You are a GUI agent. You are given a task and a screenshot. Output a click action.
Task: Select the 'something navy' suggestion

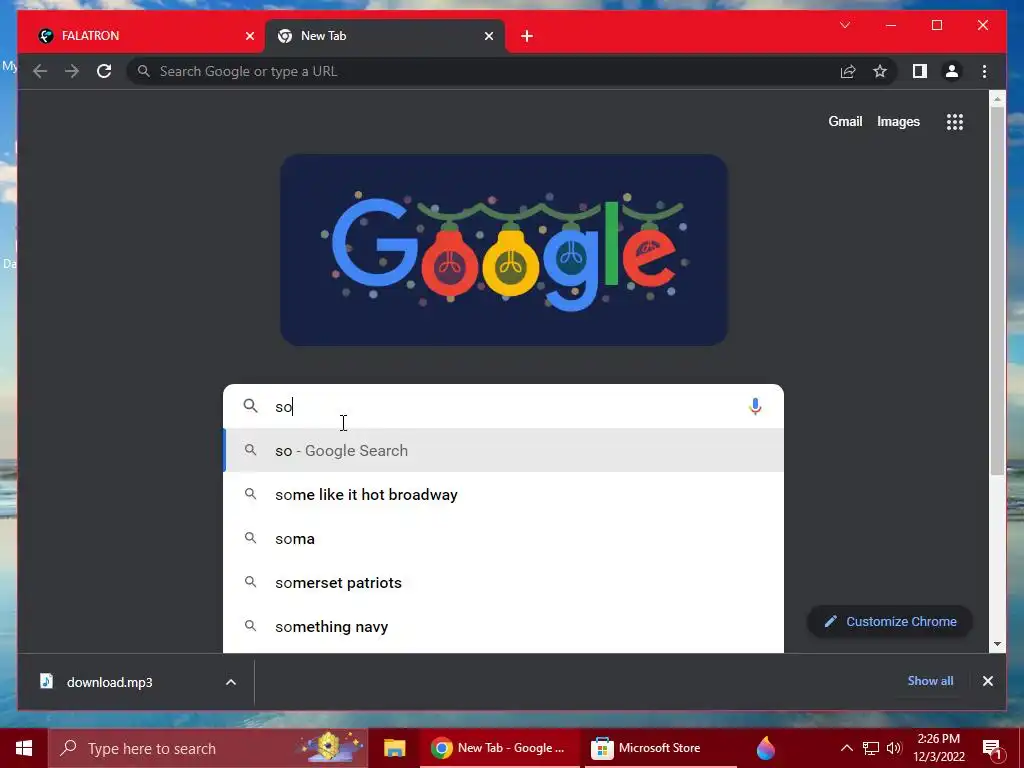click(504, 626)
